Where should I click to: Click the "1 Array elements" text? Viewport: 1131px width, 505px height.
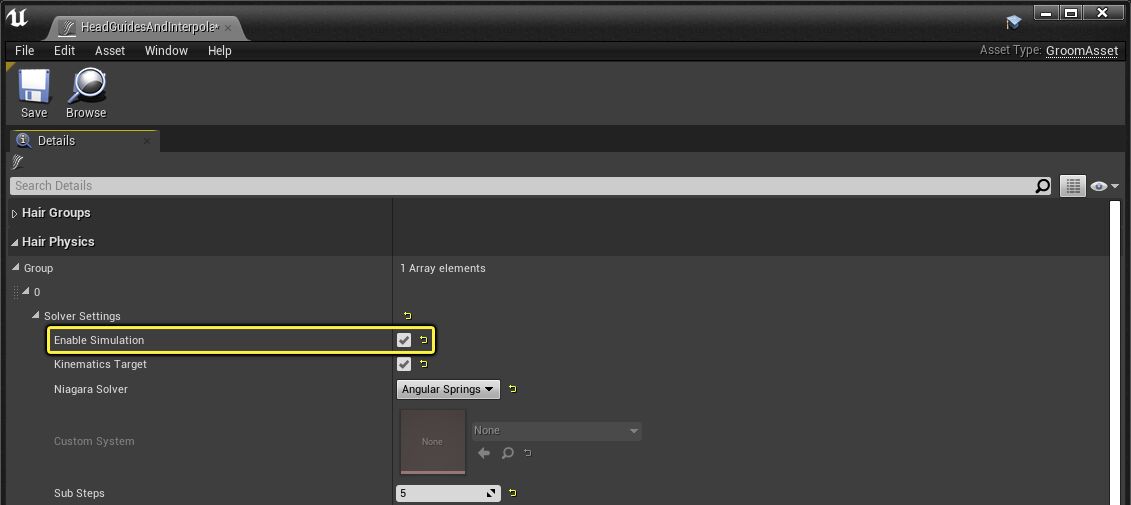point(443,268)
